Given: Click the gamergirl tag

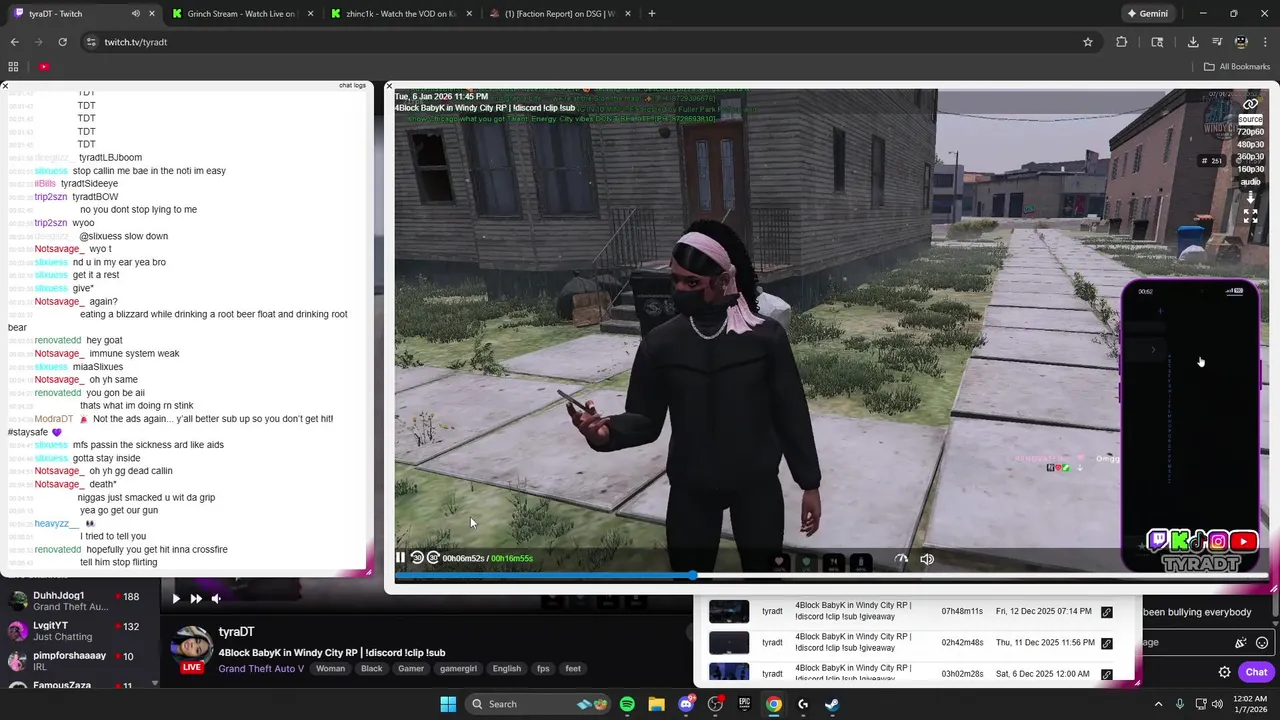Looking at the screenshot, I should click(x=458, y=668).
